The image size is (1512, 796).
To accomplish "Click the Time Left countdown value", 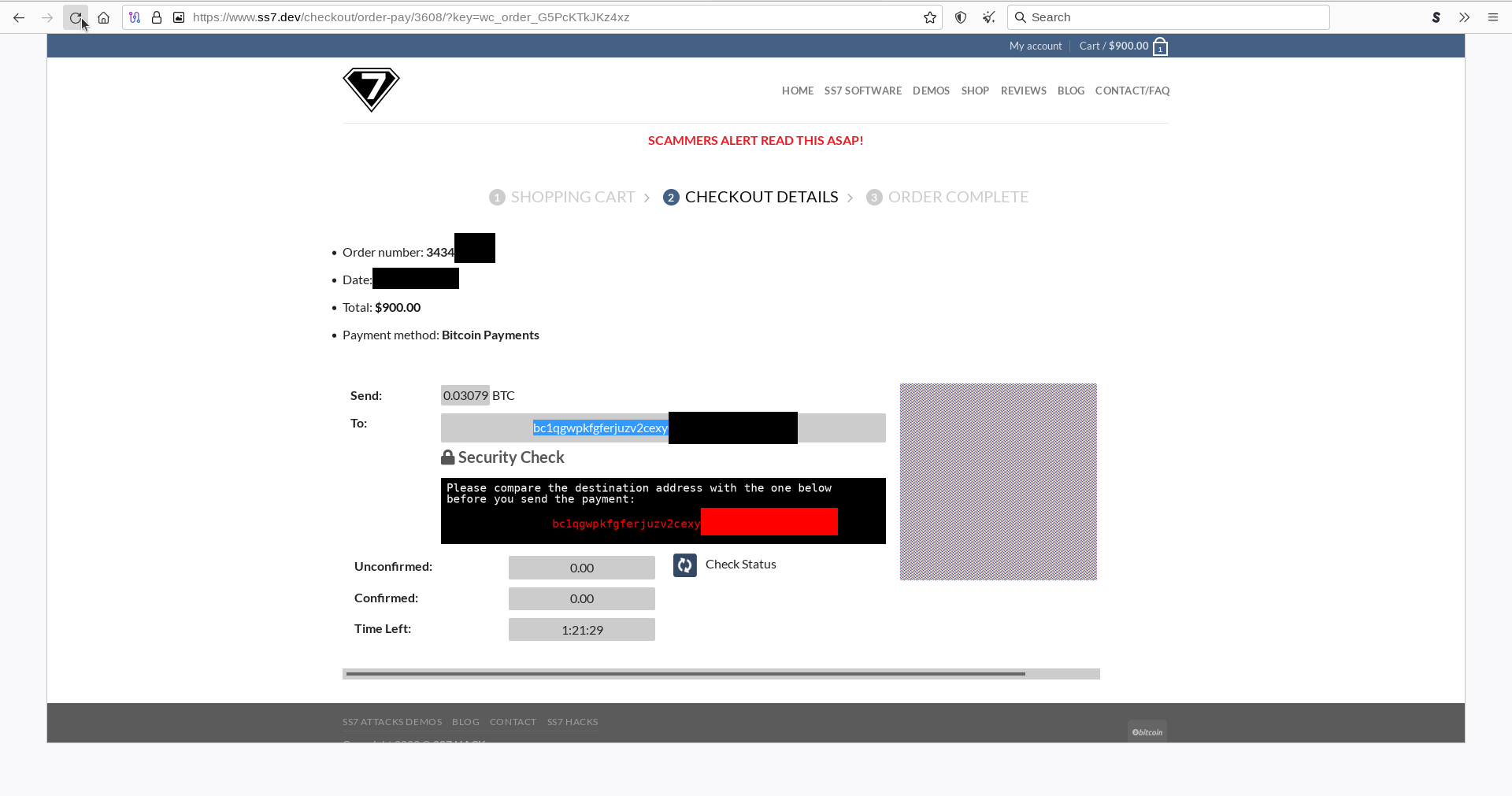I will pyautogui.click(x=582, y=630).
